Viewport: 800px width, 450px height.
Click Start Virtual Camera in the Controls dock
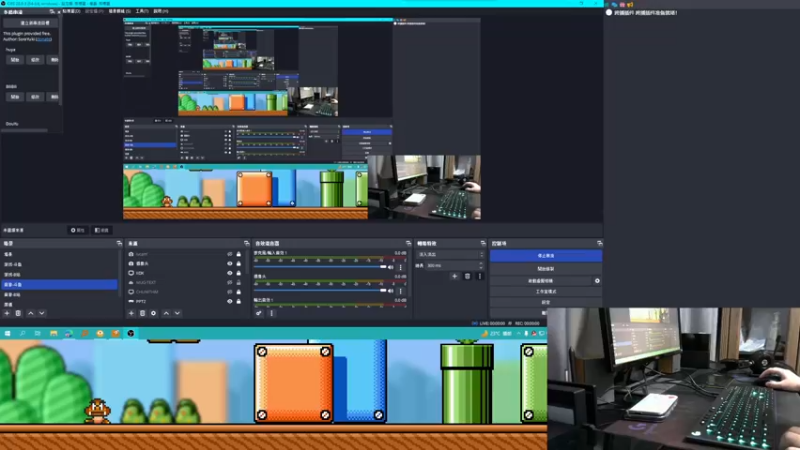[x=541, y=281]
